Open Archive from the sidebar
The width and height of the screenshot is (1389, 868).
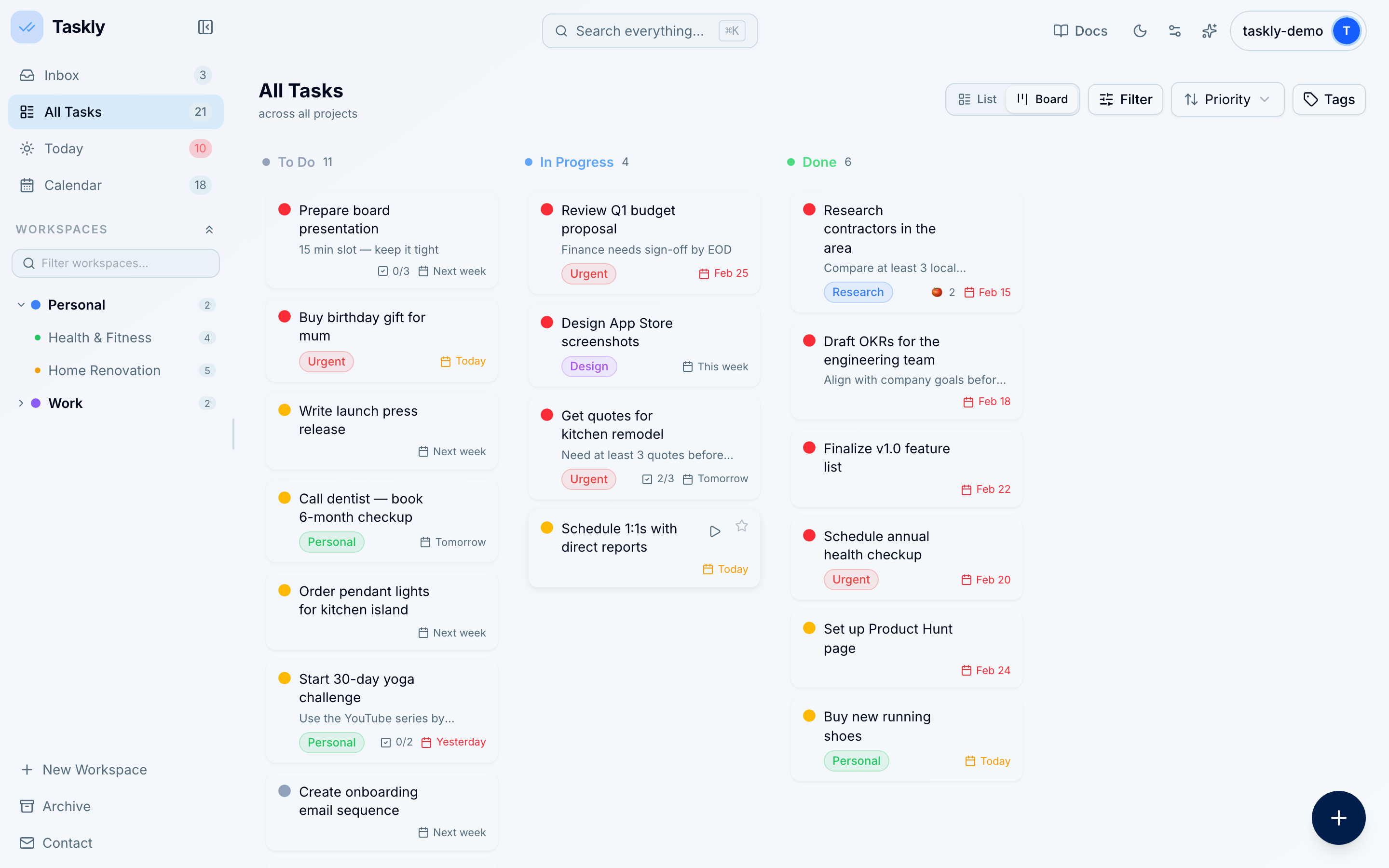pos(66,806)
